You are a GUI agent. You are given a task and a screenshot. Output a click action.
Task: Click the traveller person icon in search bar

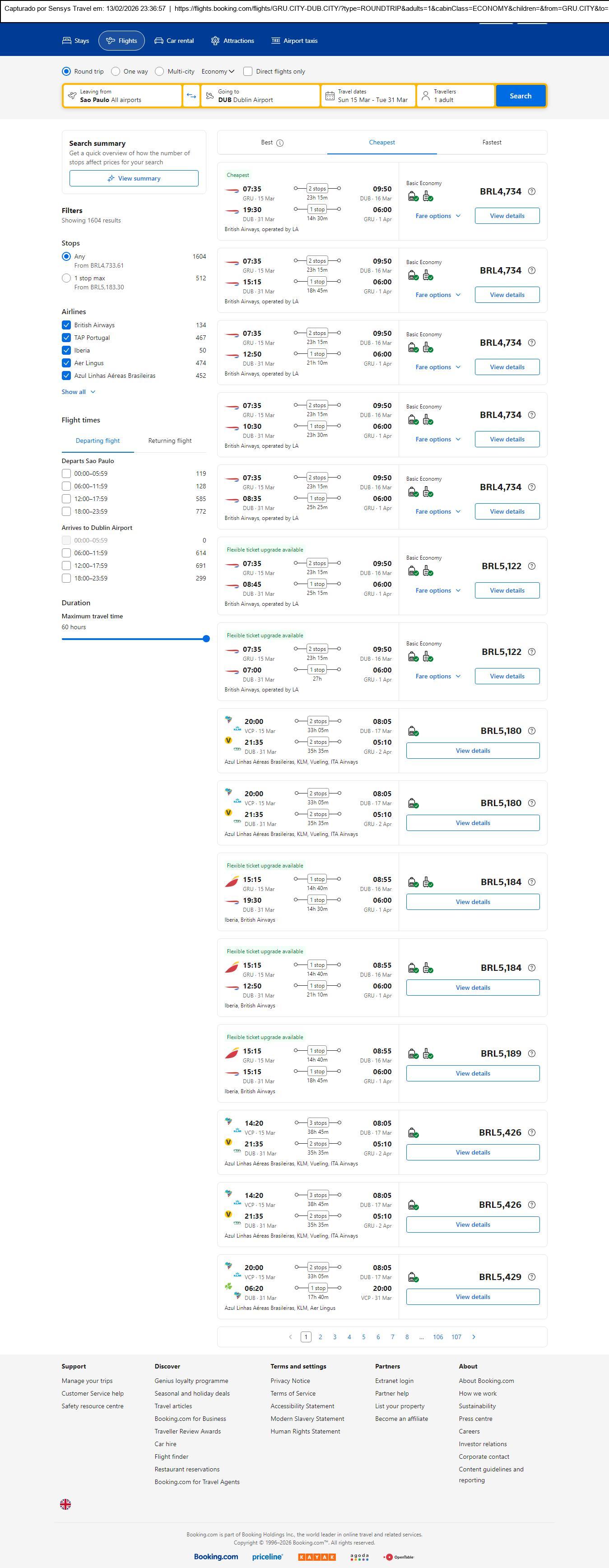[426, 96]
